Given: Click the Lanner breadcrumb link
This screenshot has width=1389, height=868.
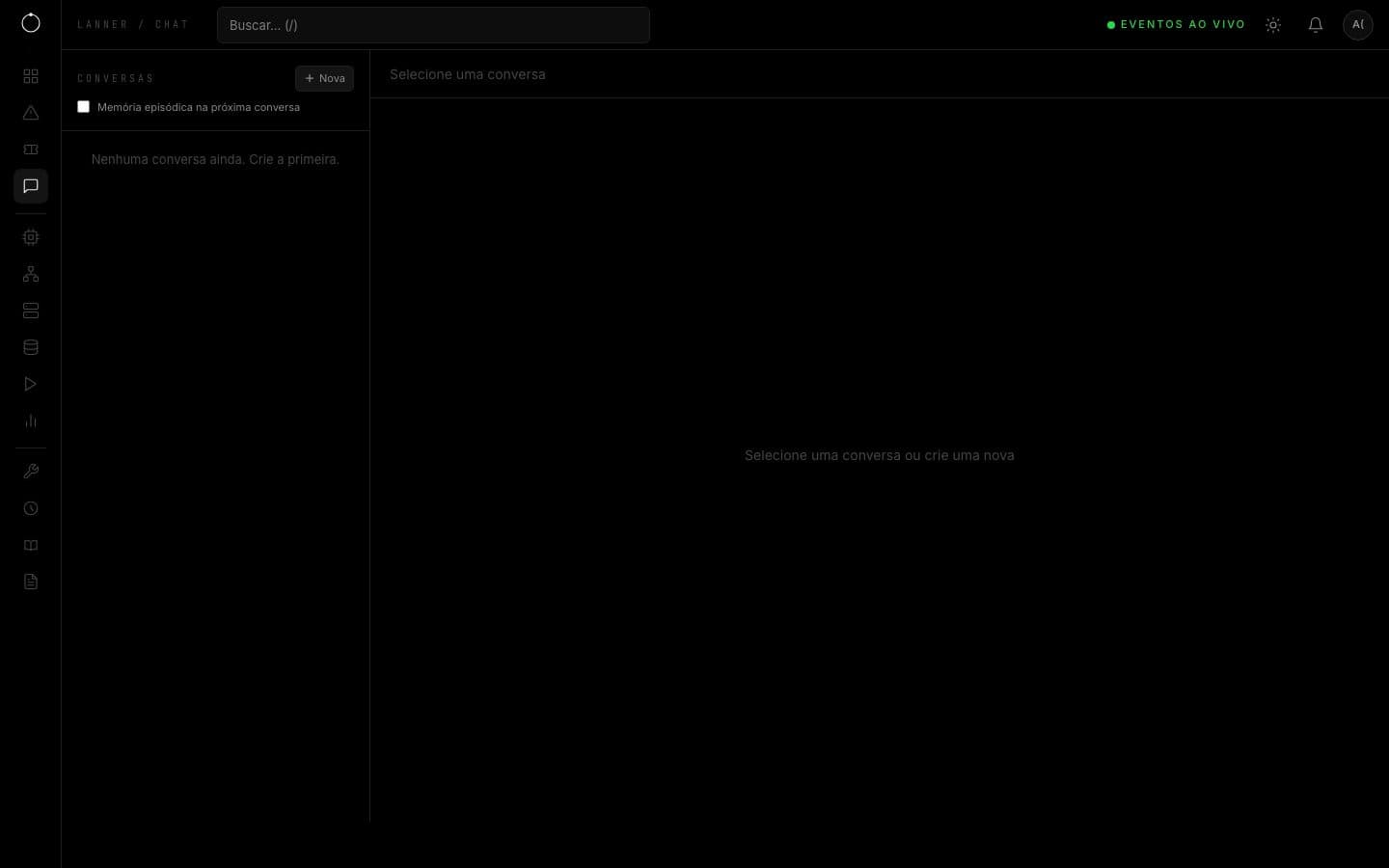Looking at the screenshot, I should (102, 24).
